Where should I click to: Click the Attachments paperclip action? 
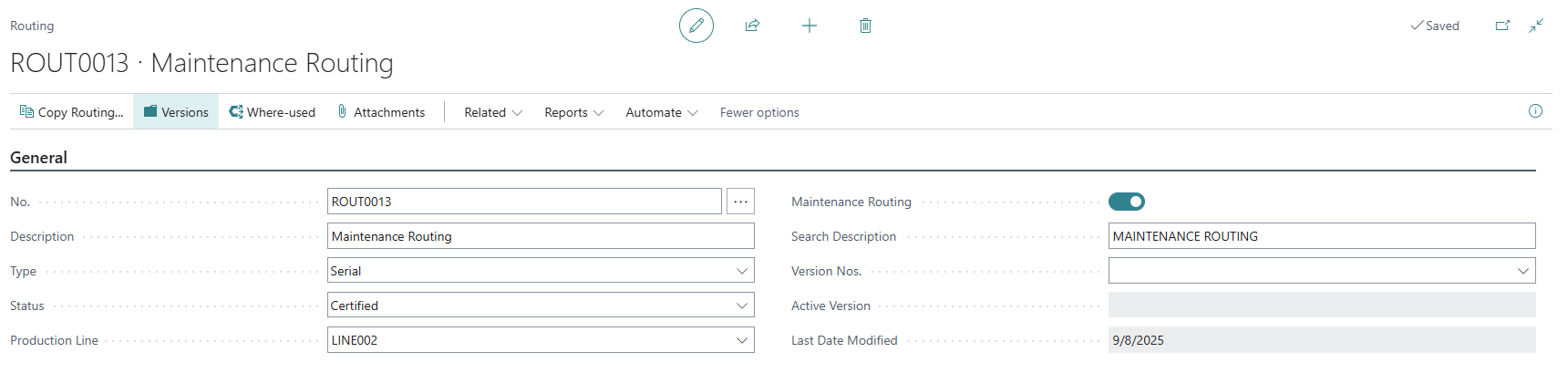[381, 112]
